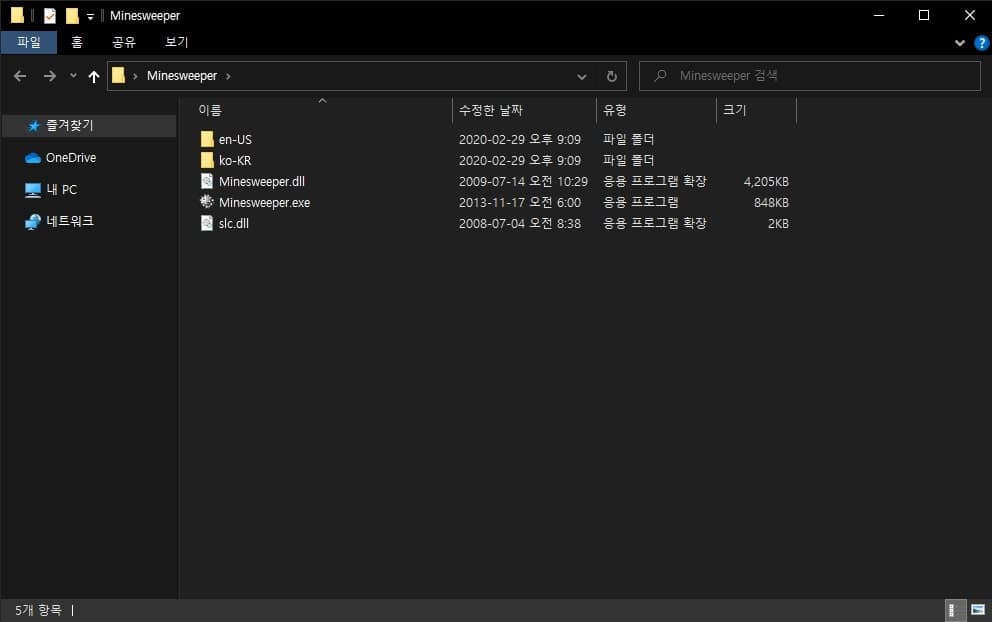Viewport: 992px width, 622px height.
Task: Click the ko-KR folder icon
Action: coord(207,160)
